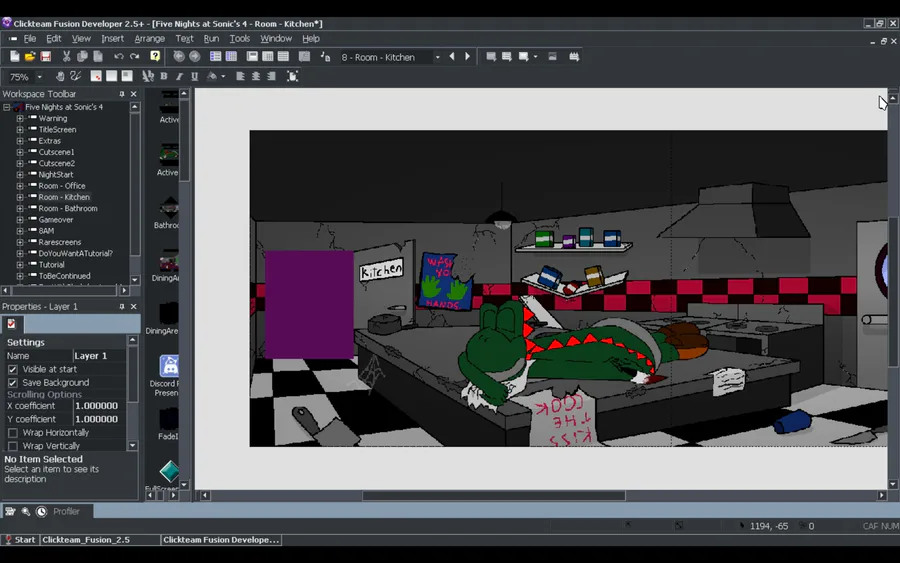Screen dimensions: 900x563
Task: Select the Cutscene2 frame in tree
Action: pyautogui.click(x=56, y=164)
